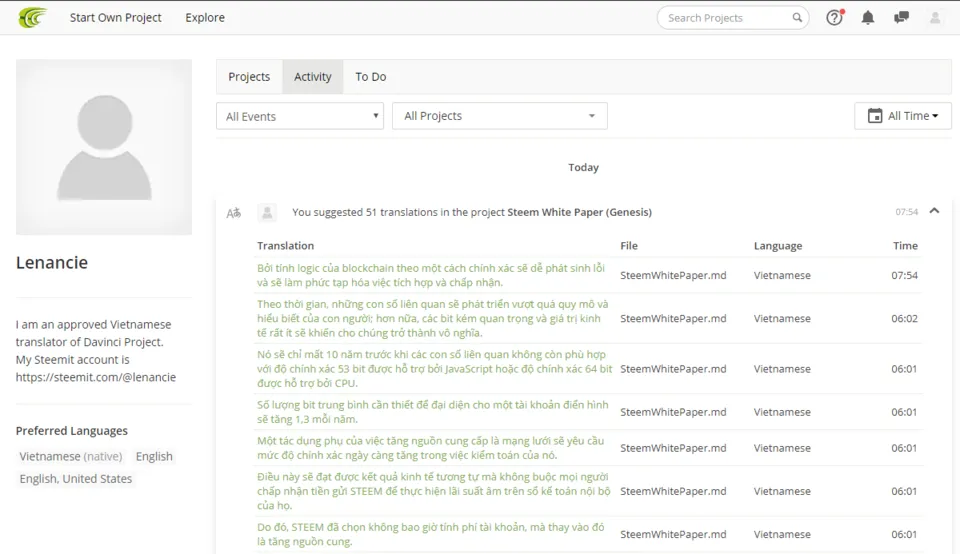Click Start Own Project in navbar
Viewport: 960px width, 554px height.
point(116,18)
